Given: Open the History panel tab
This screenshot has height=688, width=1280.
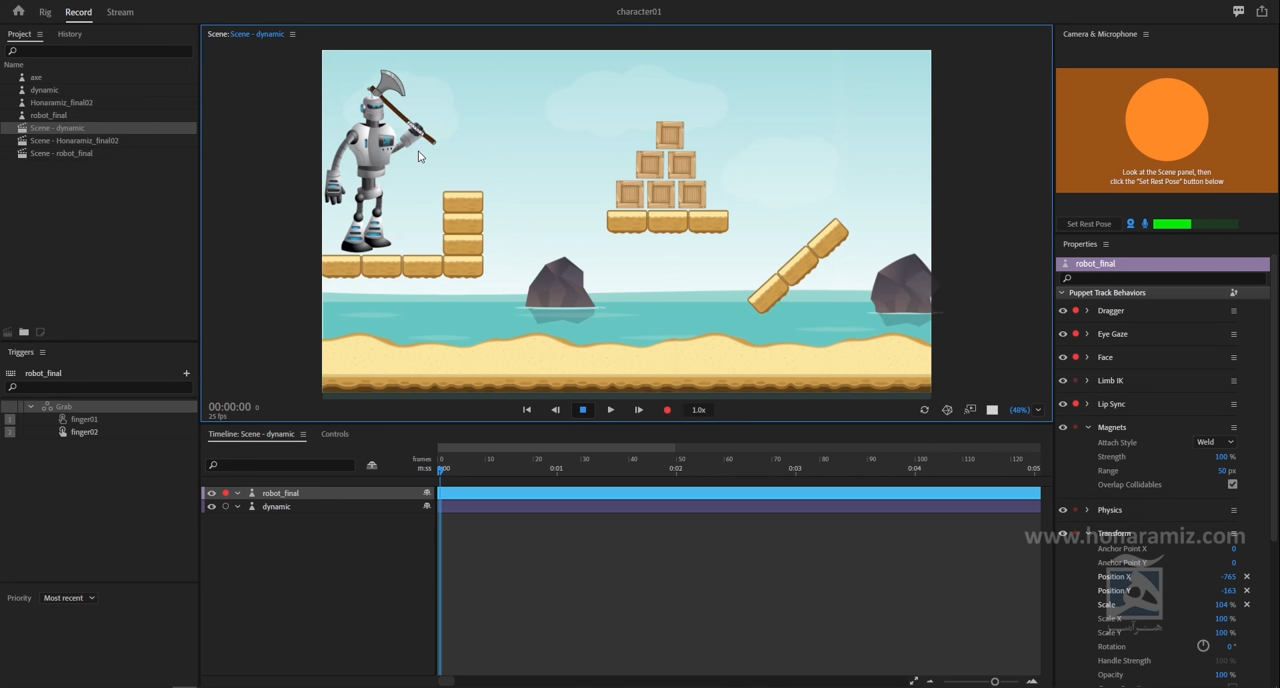Looking at the screenshot, I should pos(70,34).
